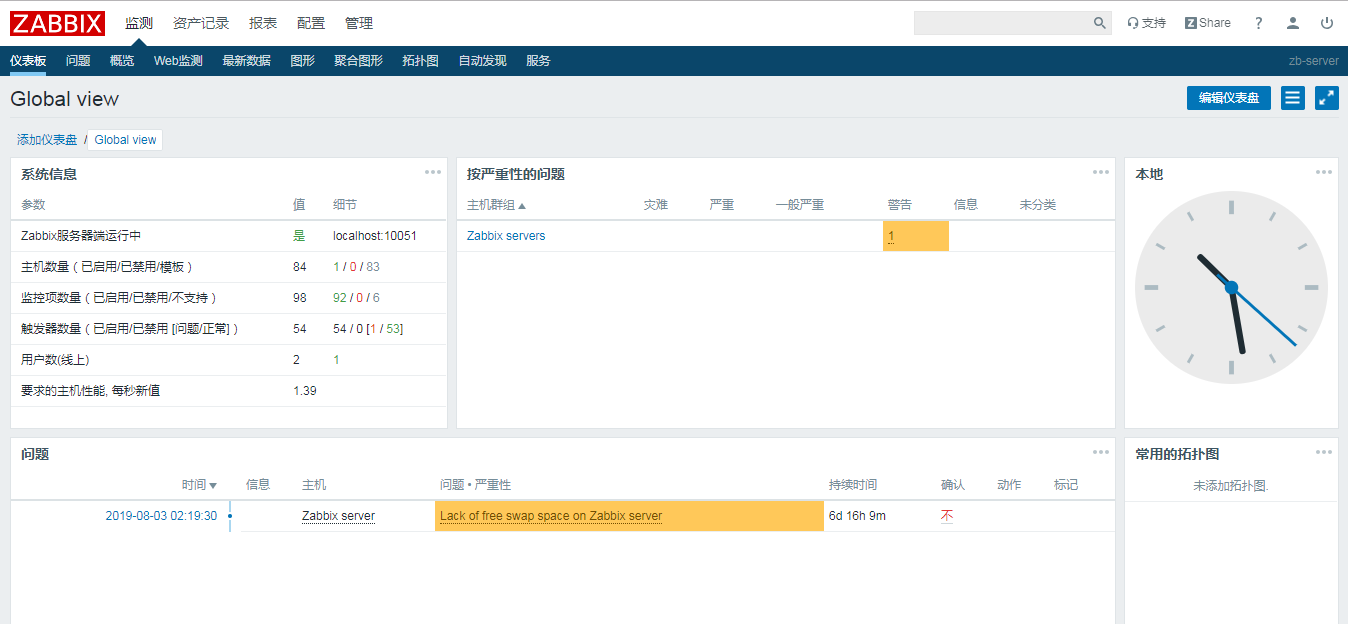The width and height of the screenshot is (1348, 624).
Task: Focus the top search field
Action: pyautogui.click(x=1002, y=23)
